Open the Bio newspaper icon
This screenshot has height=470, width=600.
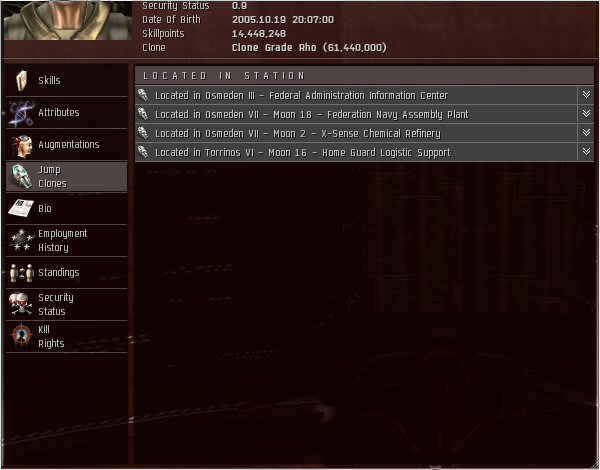click(21, 209)
